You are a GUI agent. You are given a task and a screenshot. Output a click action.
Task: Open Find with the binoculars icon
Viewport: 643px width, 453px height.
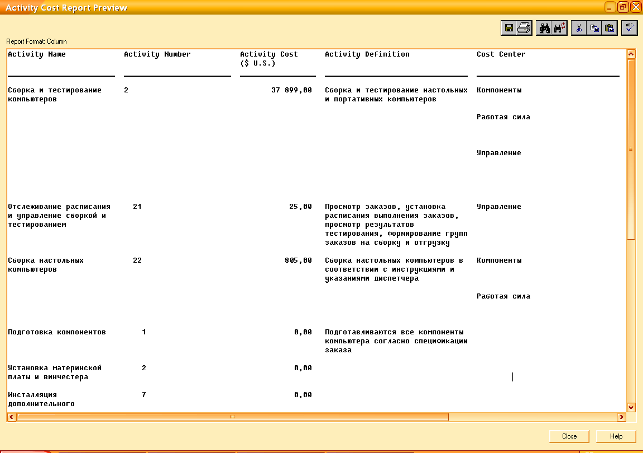[544, 28]
